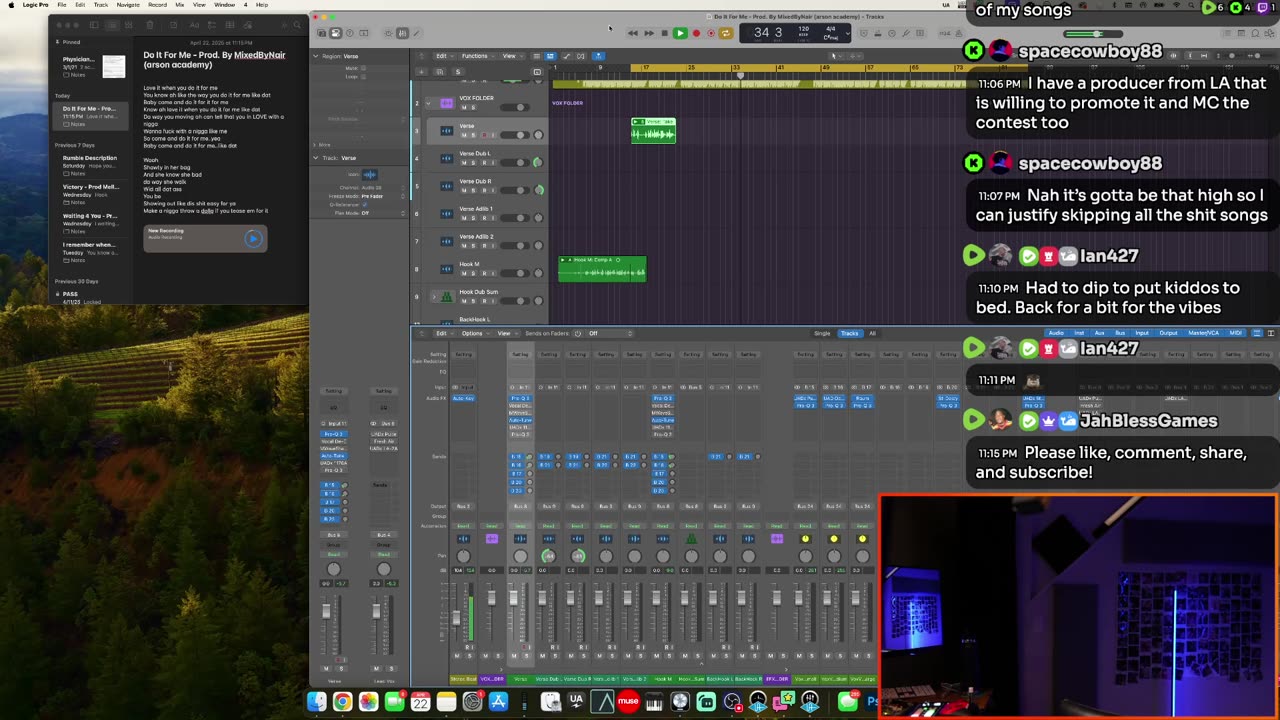Toggle the global Solo S button
Viewport: 1280px width, 720px height.
[x=457, y=72]
